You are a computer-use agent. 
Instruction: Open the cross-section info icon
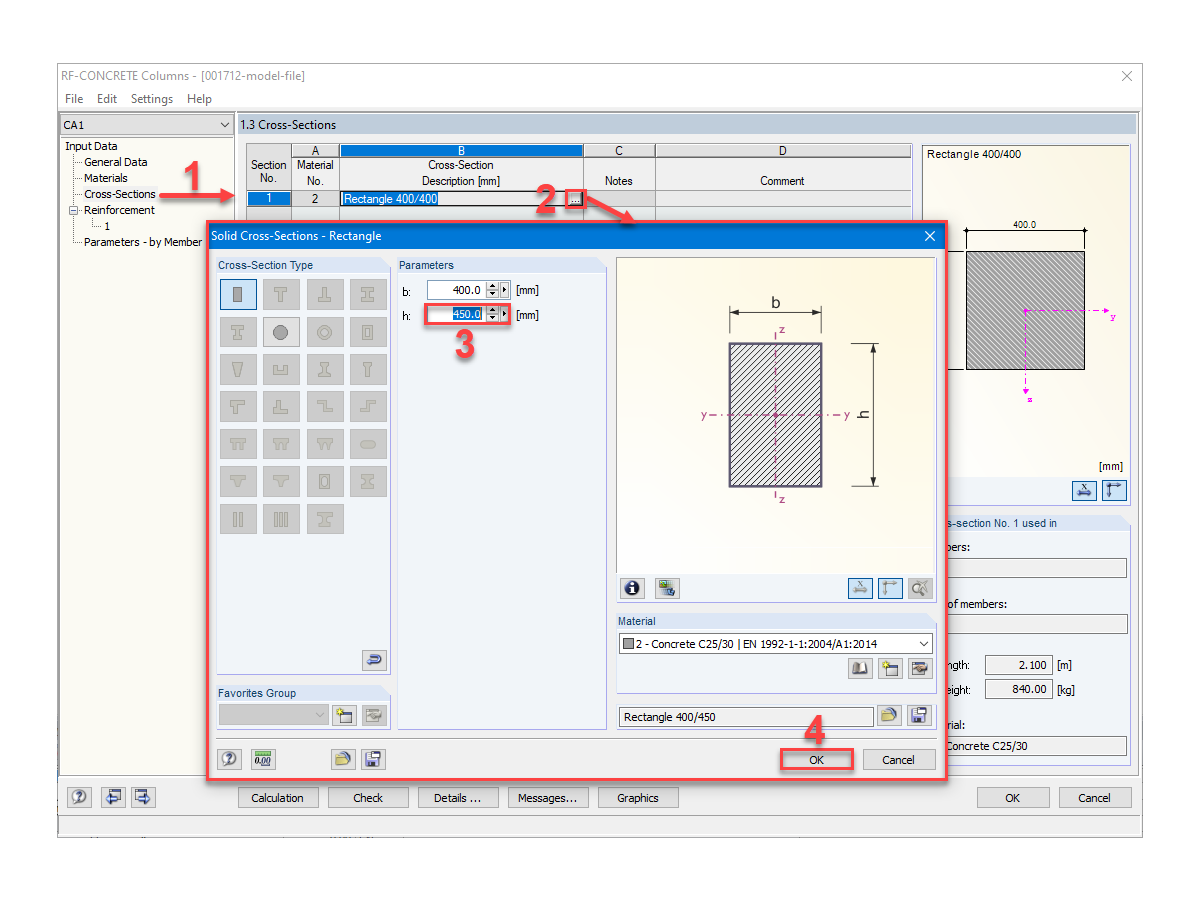click(x=632, y=588)
